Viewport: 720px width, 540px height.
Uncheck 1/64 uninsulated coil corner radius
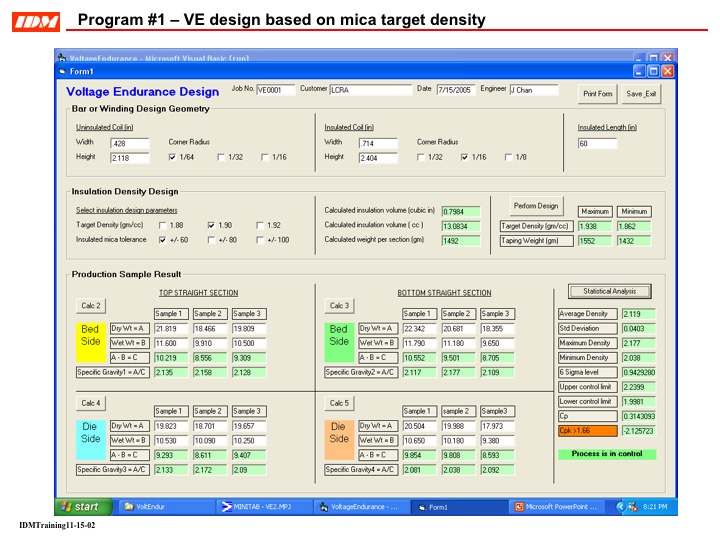[173, 157]
